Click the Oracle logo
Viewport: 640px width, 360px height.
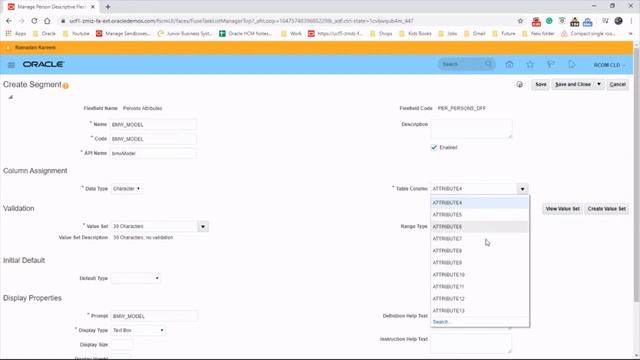(x=43, y=64)
